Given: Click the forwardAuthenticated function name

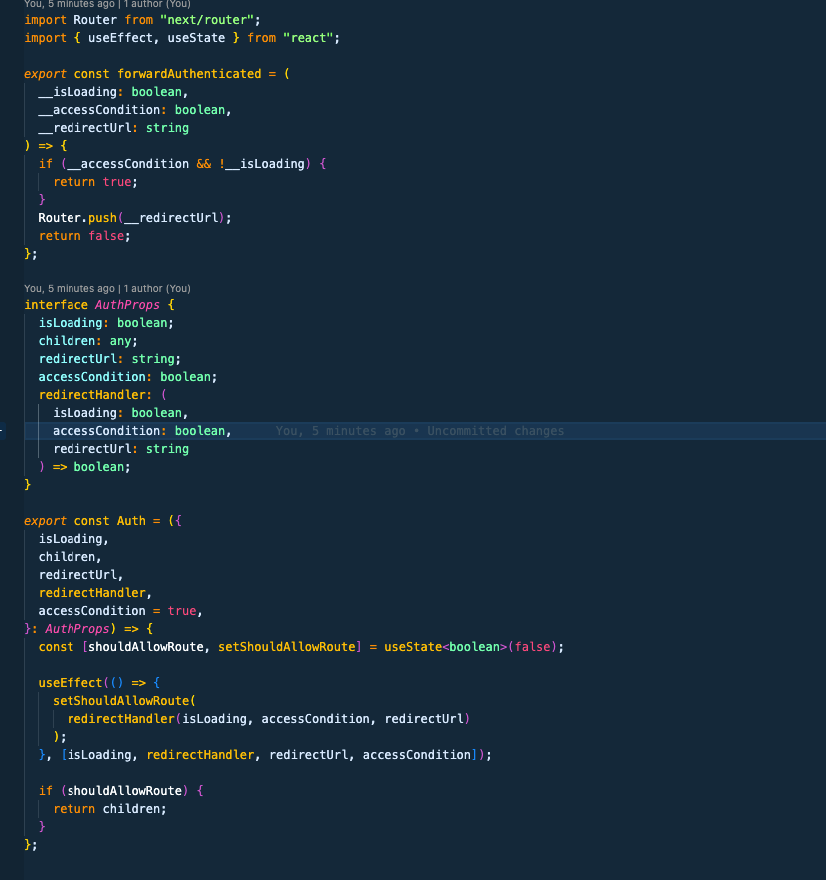Looking at the screenshot, I should point(189,74).
